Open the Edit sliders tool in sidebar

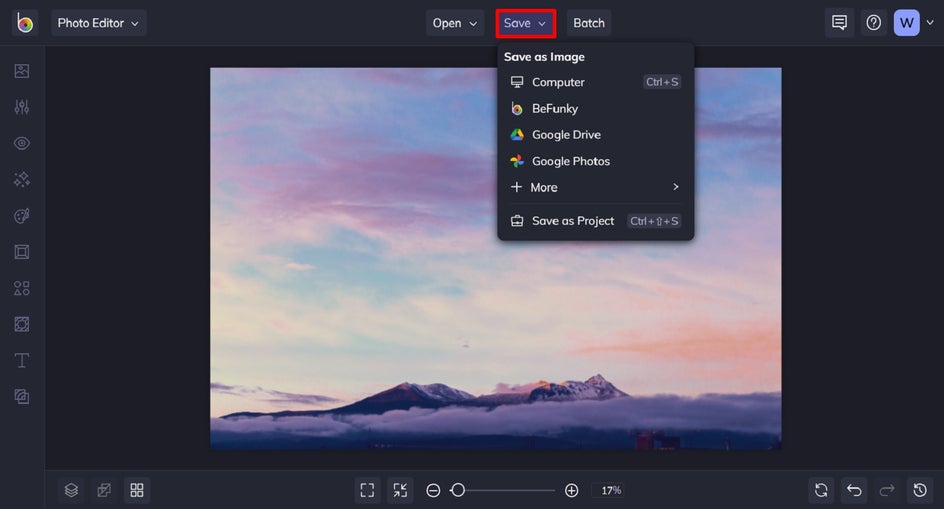pyautogui.click(x=22, y=107)
